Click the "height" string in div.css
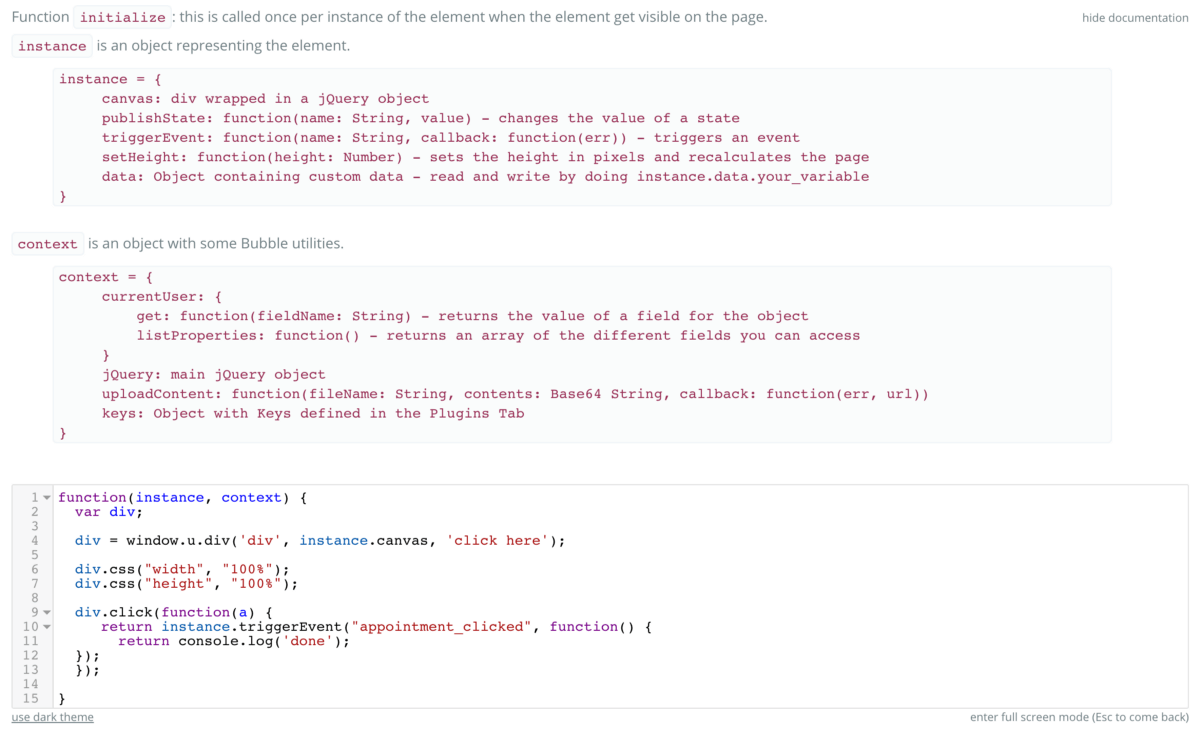The width and height of the screenshot is (1200, 730). (x=179, y=584)
